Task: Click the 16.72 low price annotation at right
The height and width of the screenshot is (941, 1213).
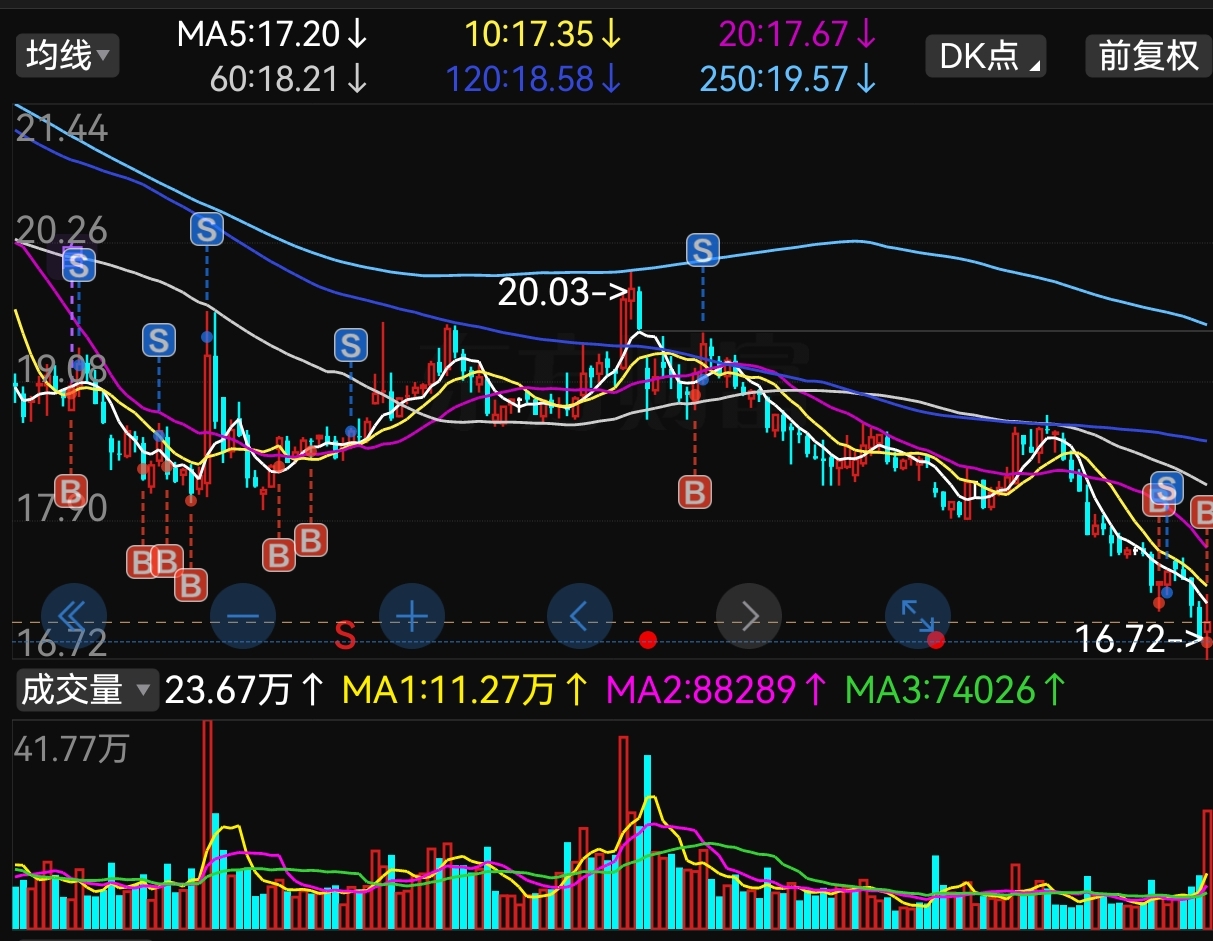Action: 1138,638
